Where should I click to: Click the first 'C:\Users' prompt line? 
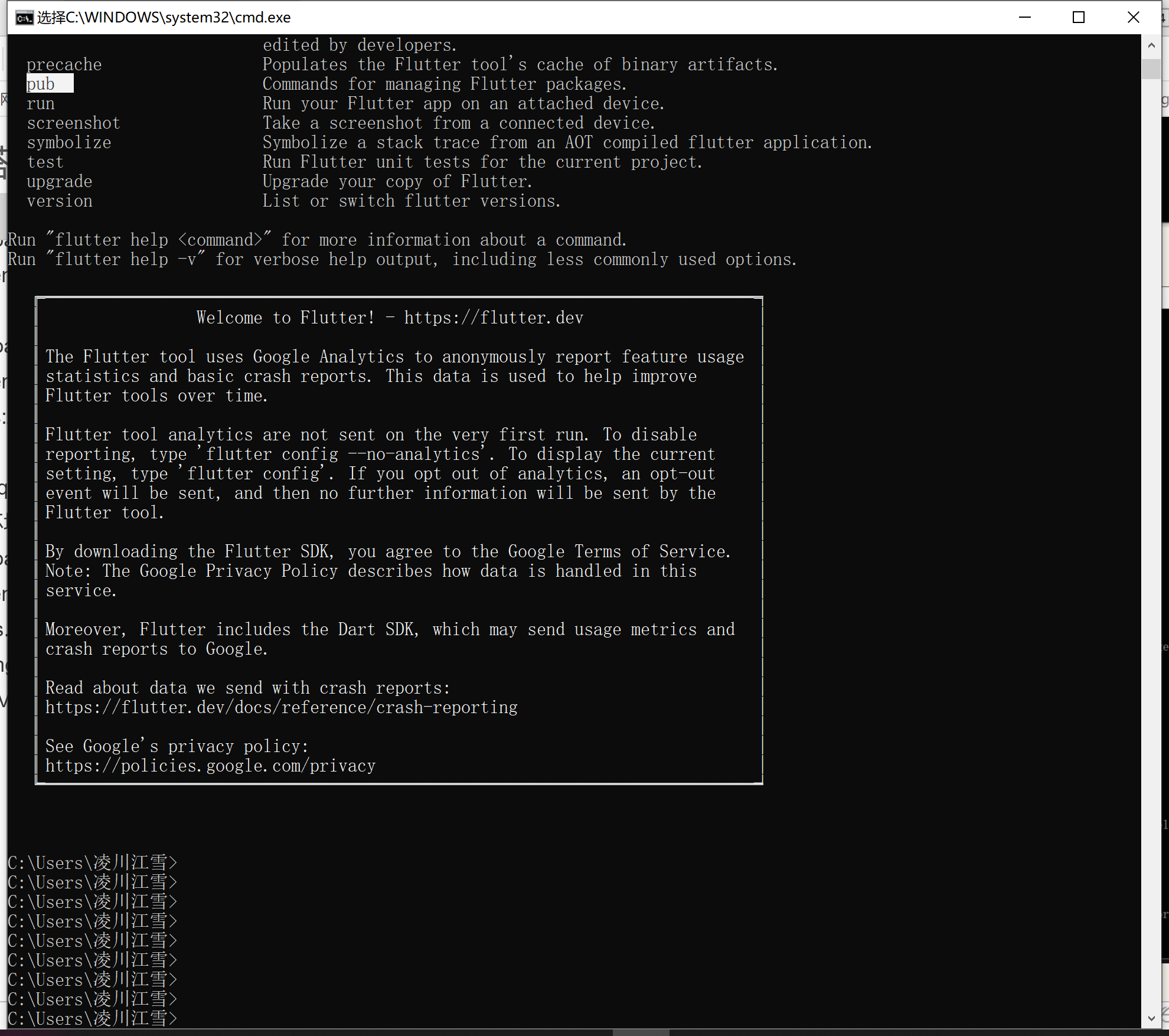(92, 862)
